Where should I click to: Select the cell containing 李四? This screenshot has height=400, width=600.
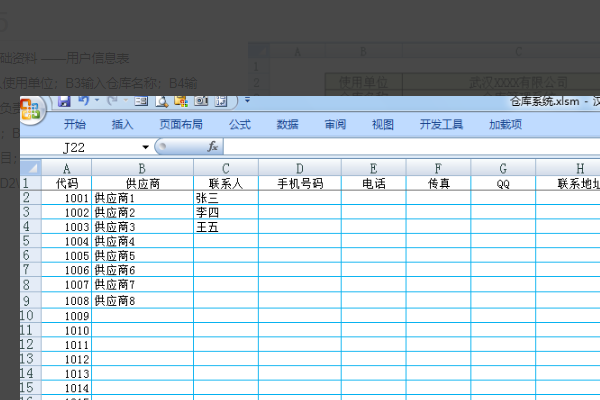(226, 212)
